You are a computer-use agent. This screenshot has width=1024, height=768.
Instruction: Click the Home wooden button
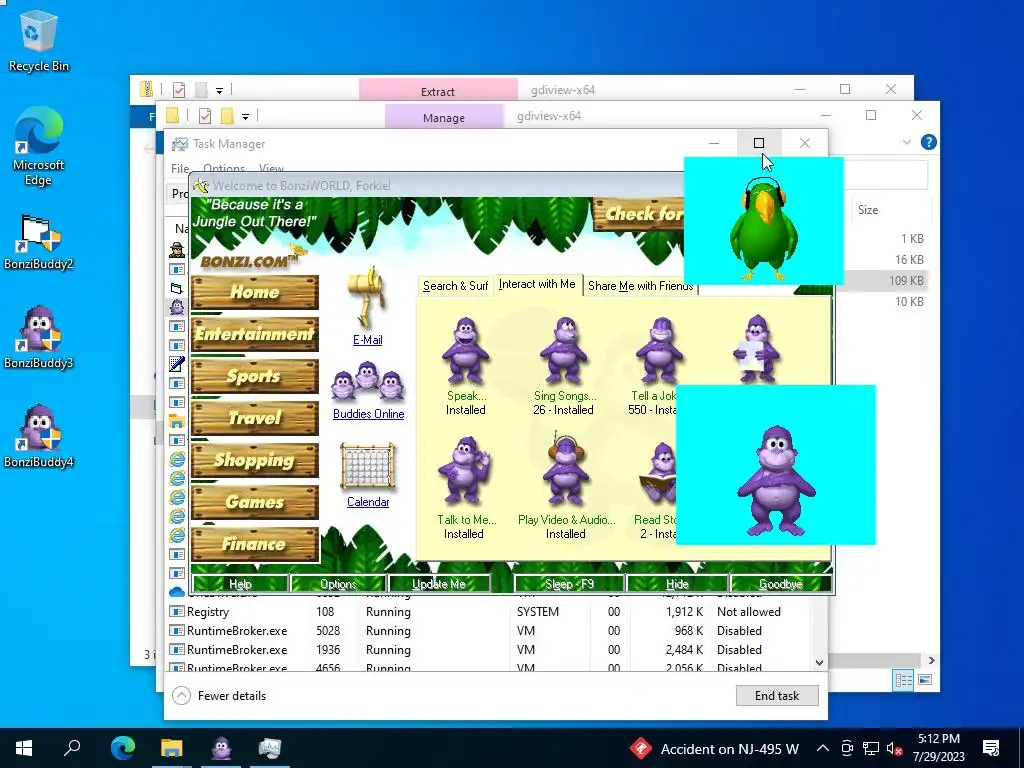tap(255, 292)
